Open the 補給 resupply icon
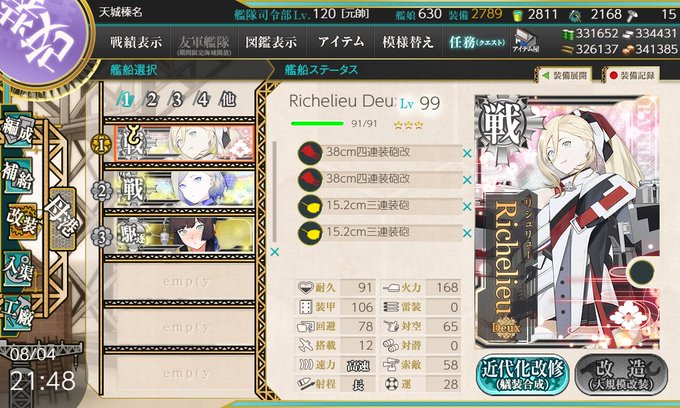 (x=18, y=176)
